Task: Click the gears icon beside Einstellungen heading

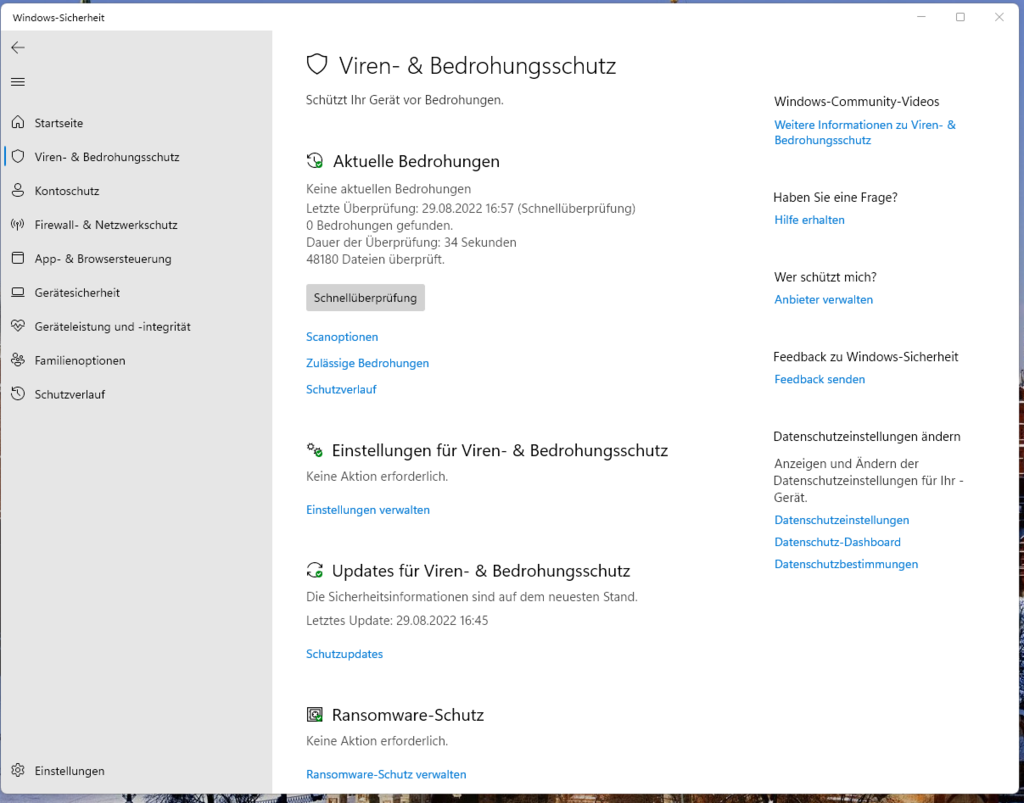Action: [x=315, y=450]
